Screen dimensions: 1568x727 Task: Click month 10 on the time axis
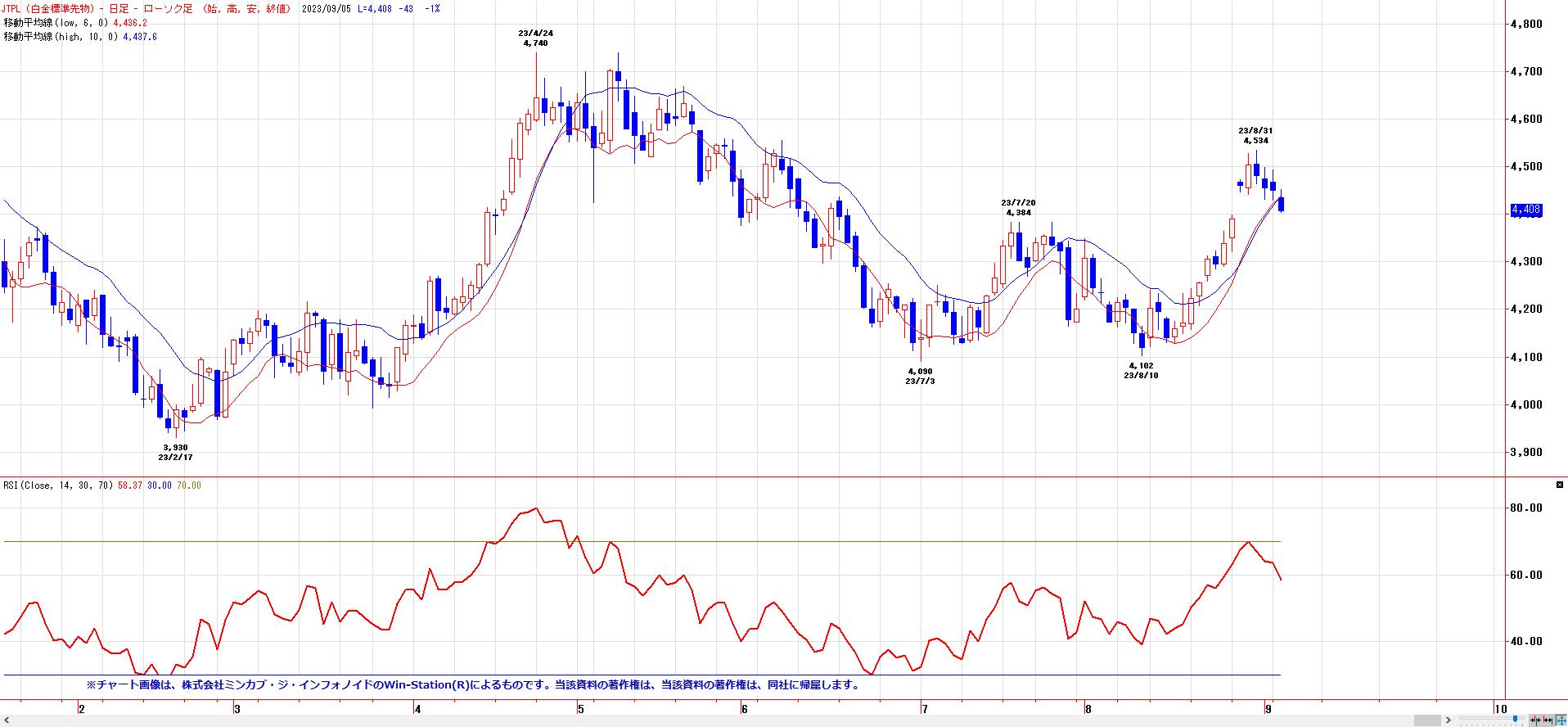[x=1499, y=708]
